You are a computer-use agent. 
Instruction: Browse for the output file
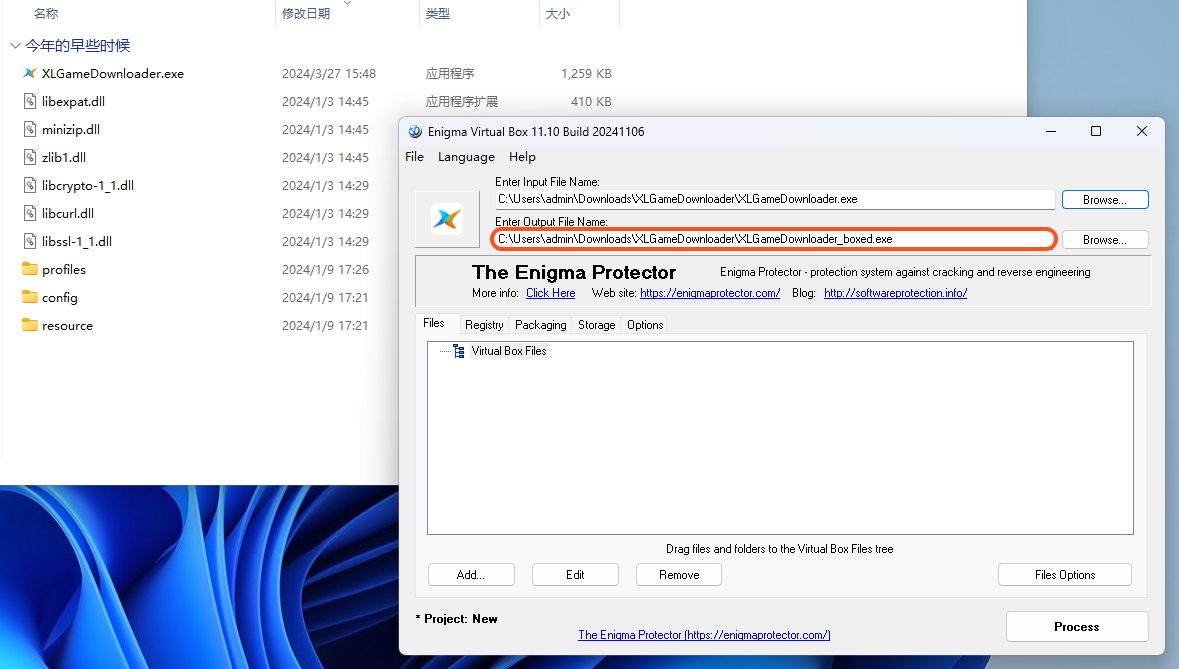(x=1105, y=240)
